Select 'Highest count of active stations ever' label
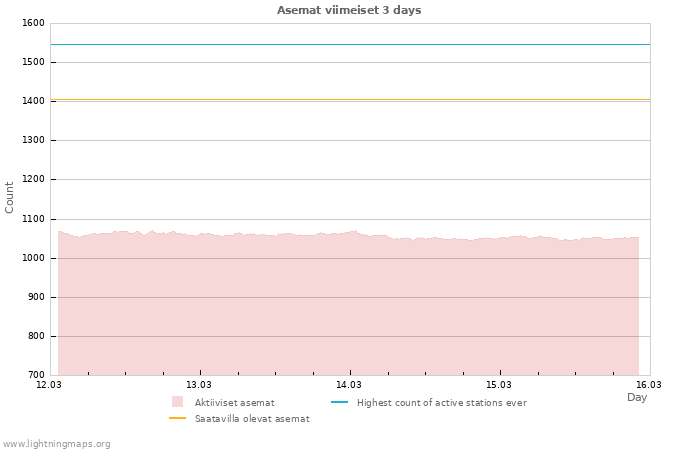Viewport: 700px width, 450px height. click(x=441, y=402)
